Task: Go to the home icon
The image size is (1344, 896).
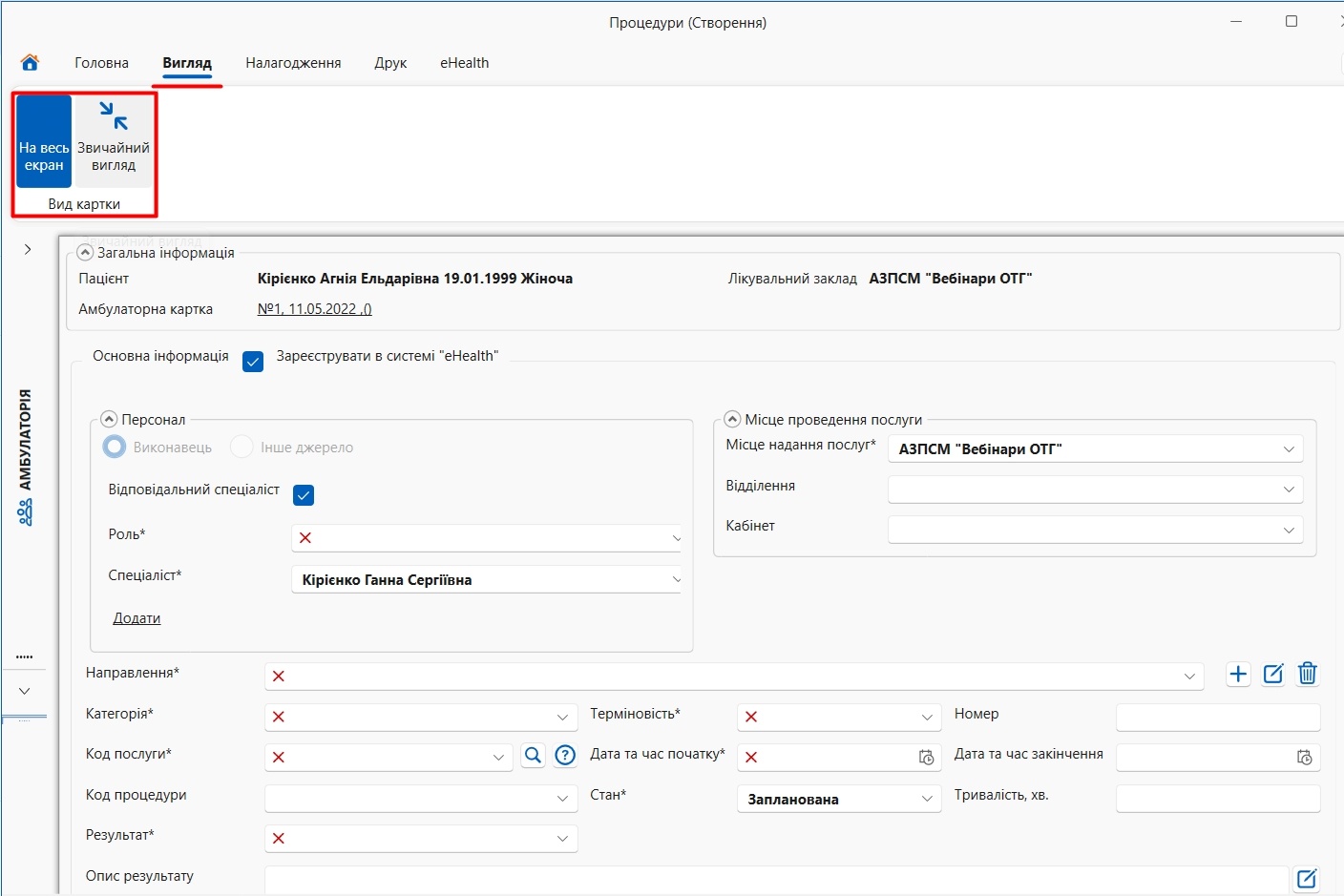Action: coord(30,63)
